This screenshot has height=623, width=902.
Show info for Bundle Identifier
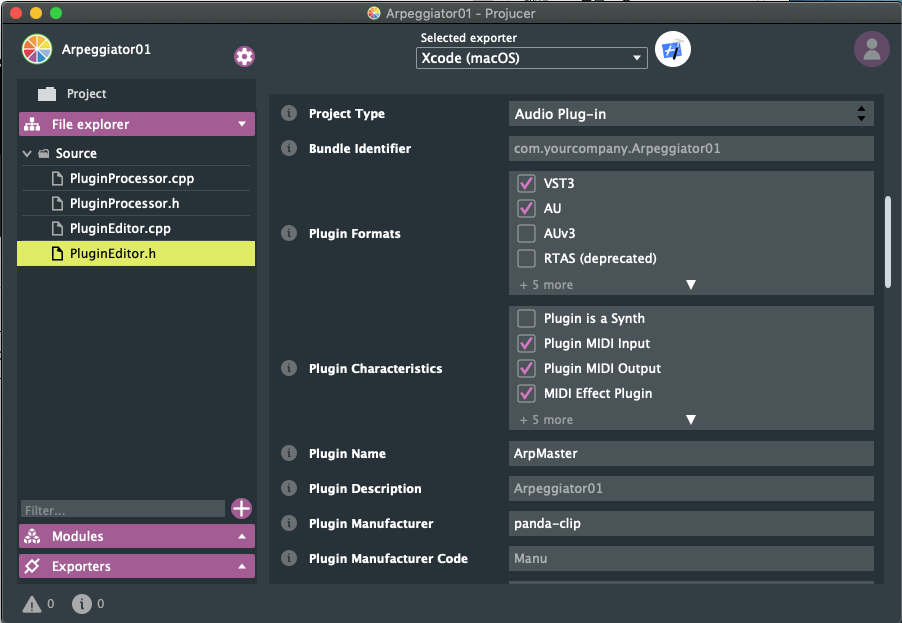[289, 148]
